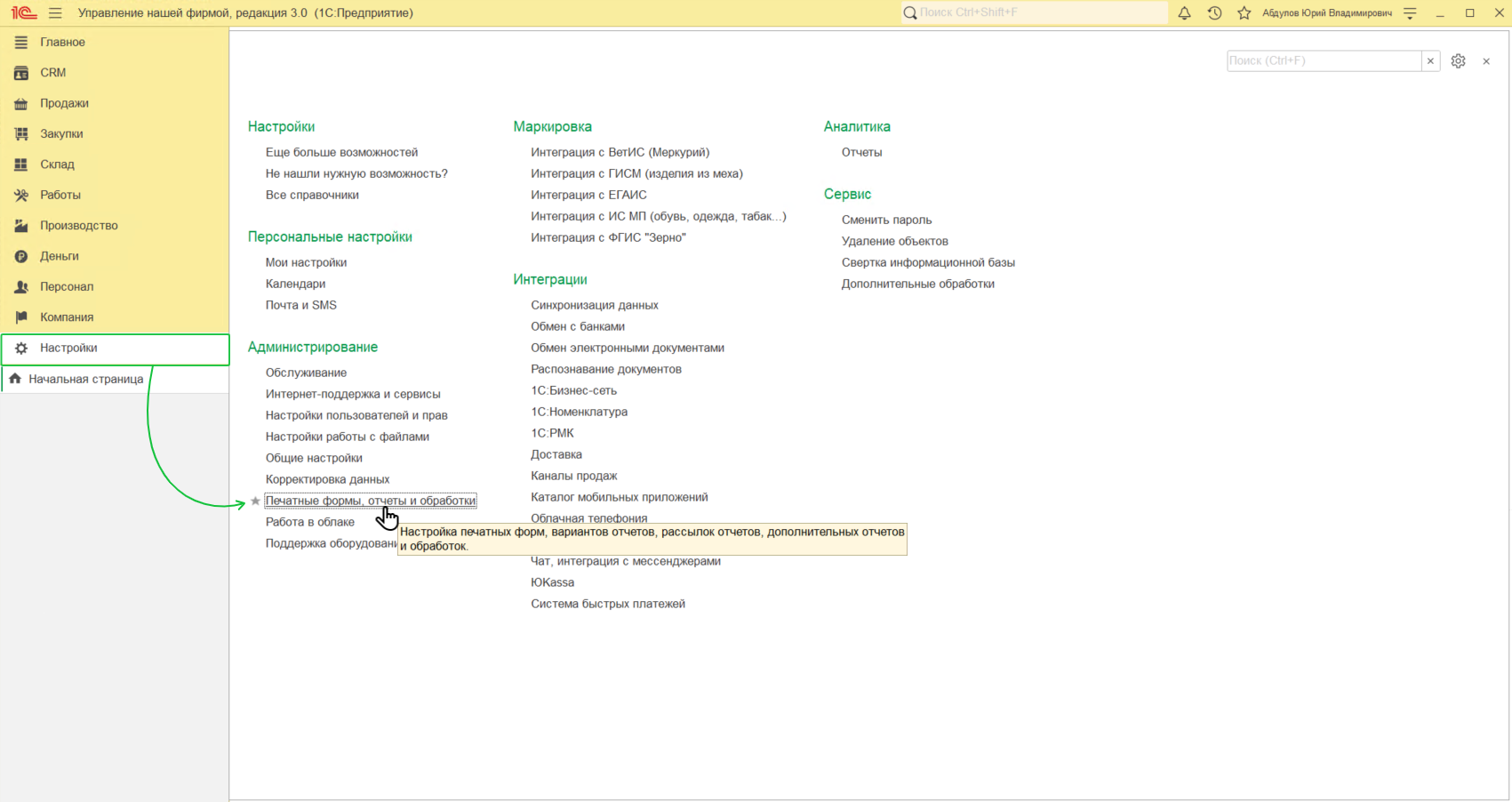Open Не нашли нужную возможность?
1512x802 pixels.
pyautogui.click(x=356, y=173)
